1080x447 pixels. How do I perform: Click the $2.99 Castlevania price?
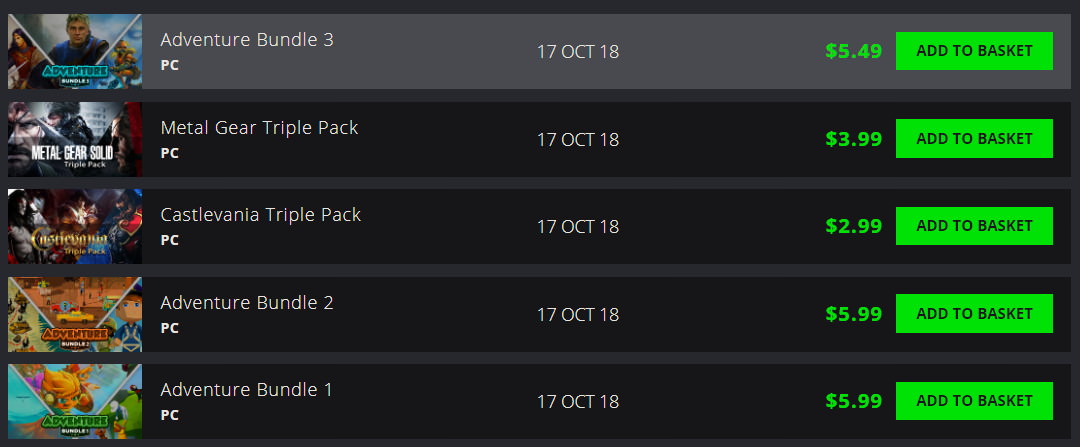point(853,227)
